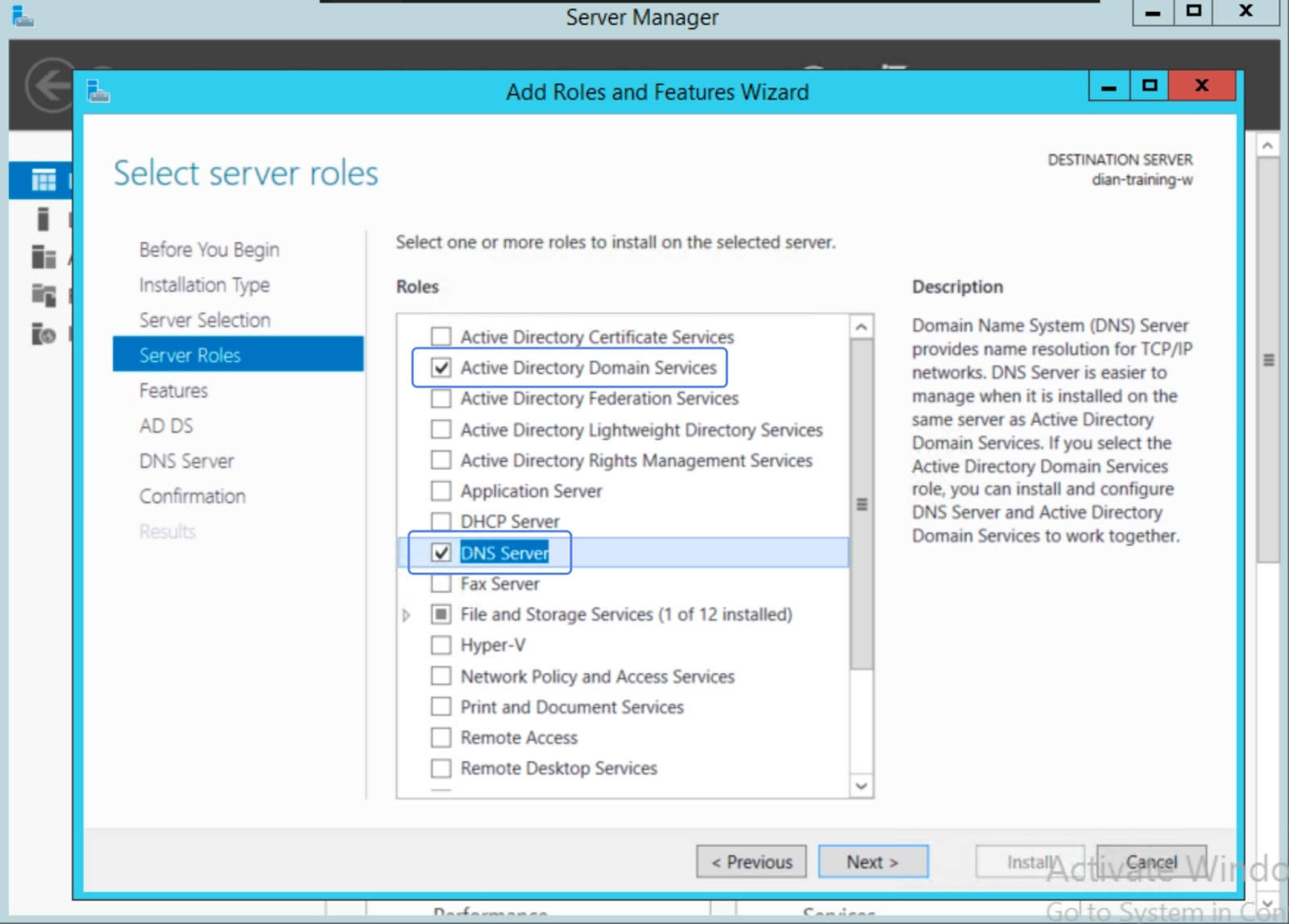Switch to the Installation Type wizard step

pyautogui.click(x=204, y=284)
